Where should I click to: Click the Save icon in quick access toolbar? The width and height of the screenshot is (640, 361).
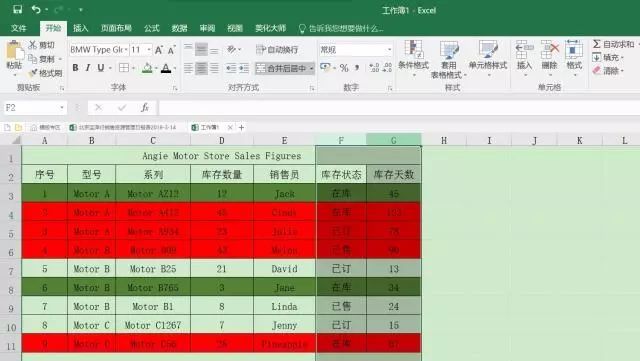coord(18,9)
